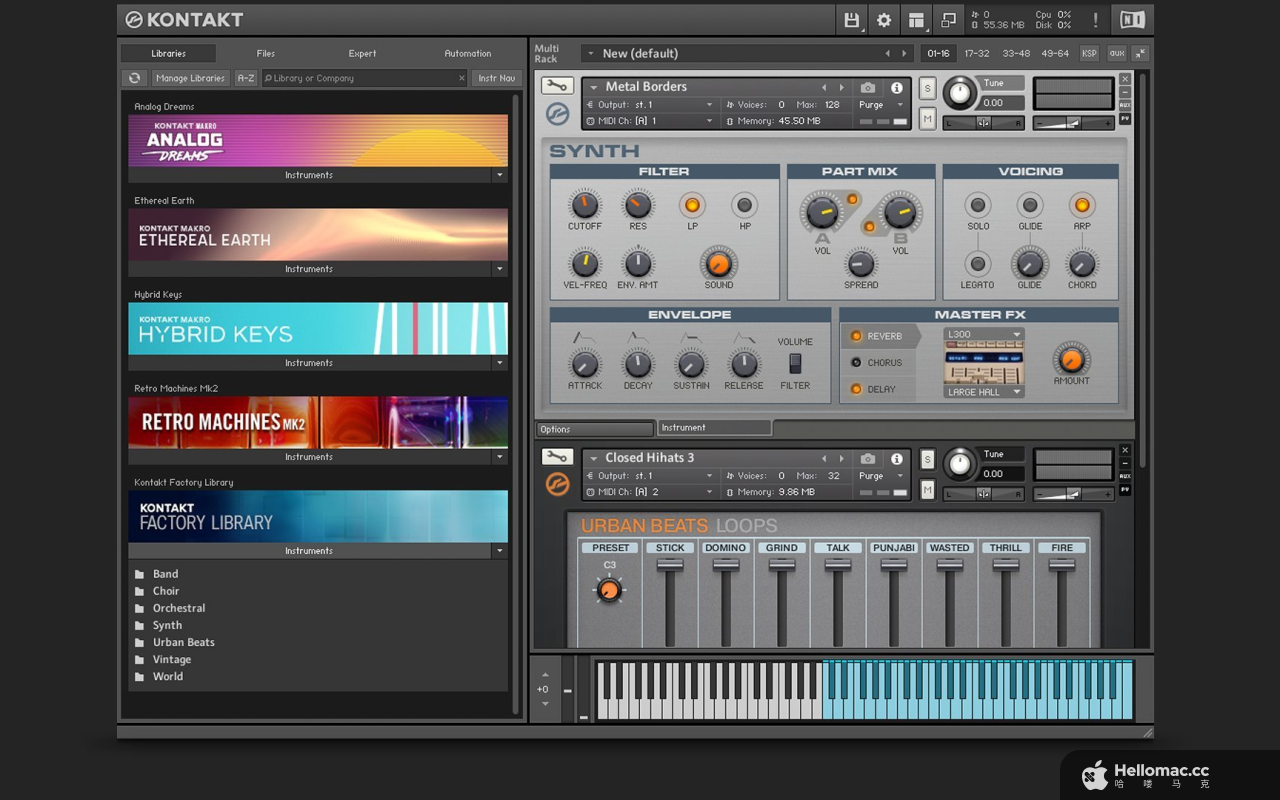Open the save files menu (floppy icon)
1280x800 pixels.
[x=851, y=20]
